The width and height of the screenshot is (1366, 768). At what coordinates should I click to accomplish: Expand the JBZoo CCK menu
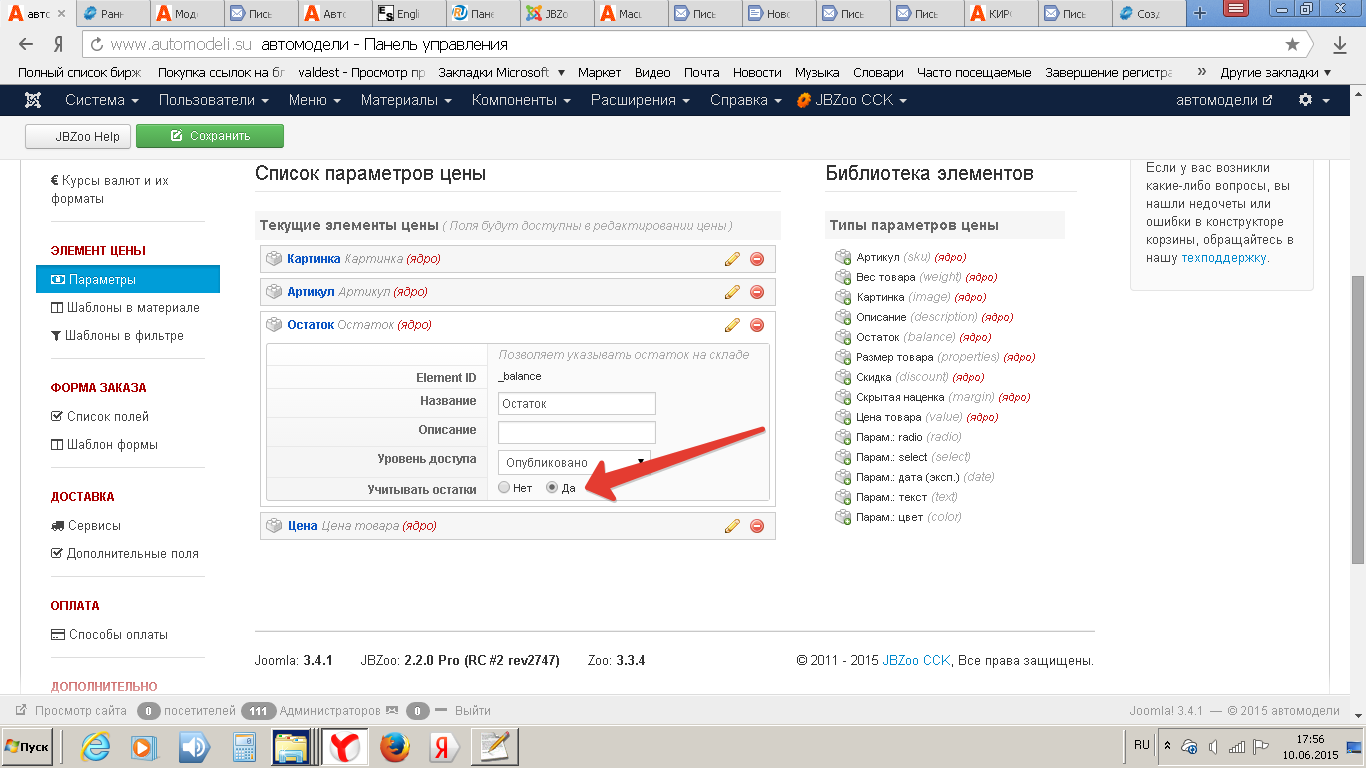(x=852, y=100)
